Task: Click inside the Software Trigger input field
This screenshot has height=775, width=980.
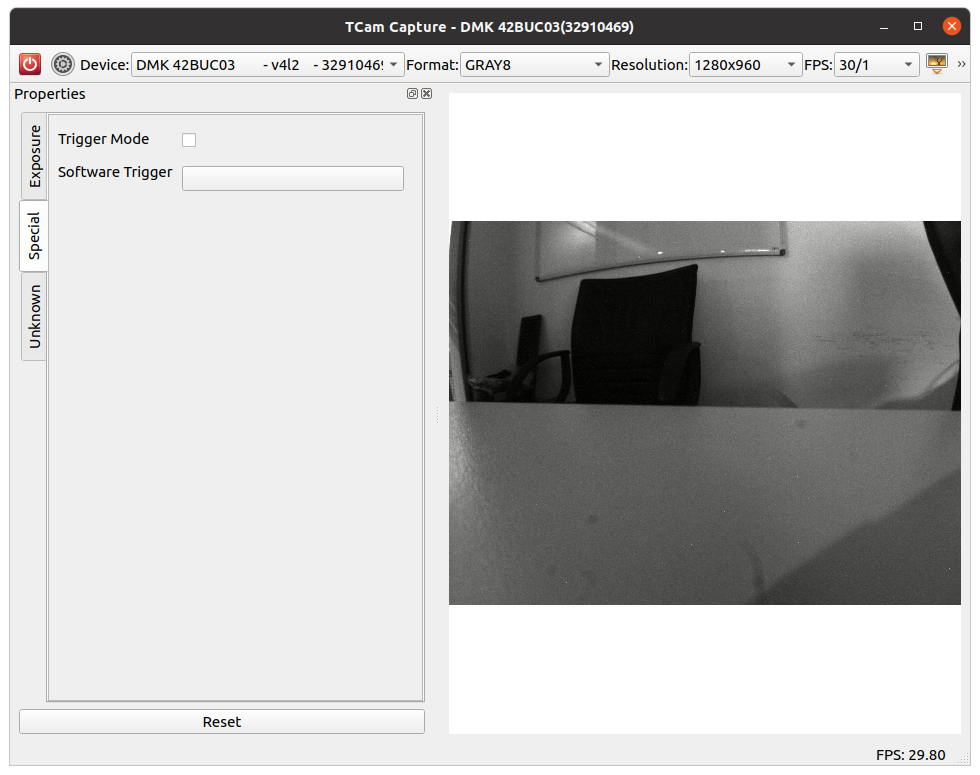Action: [x=292, y=178]
